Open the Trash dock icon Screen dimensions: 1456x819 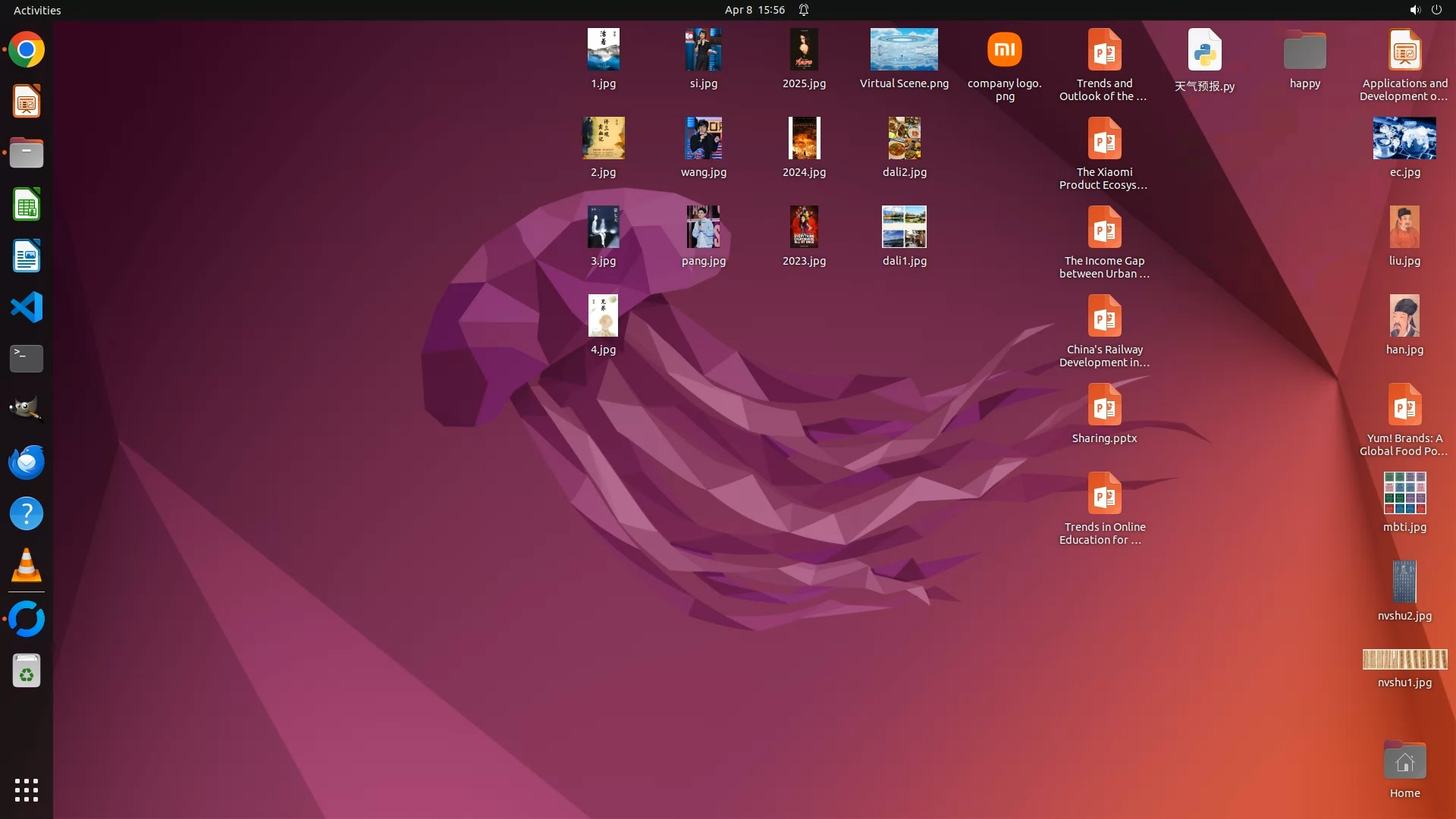pyautogui.click(x=27, y=671)
